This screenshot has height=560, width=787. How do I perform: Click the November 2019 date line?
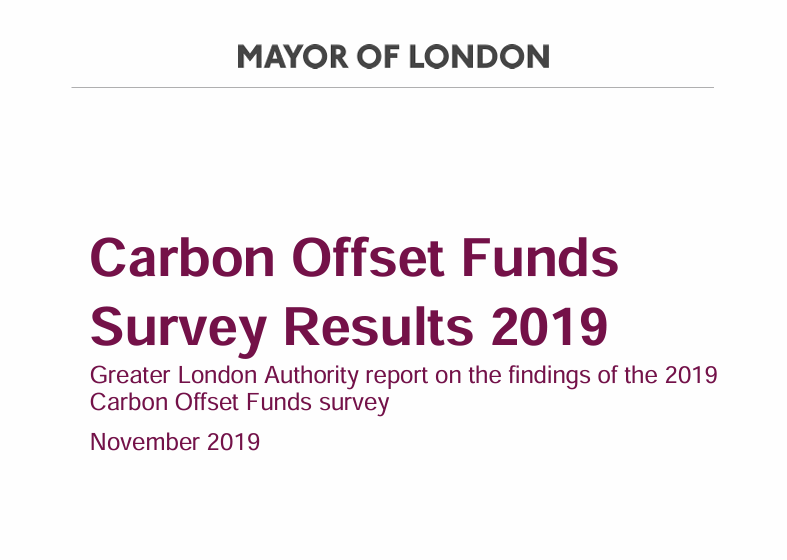point(175,441)
